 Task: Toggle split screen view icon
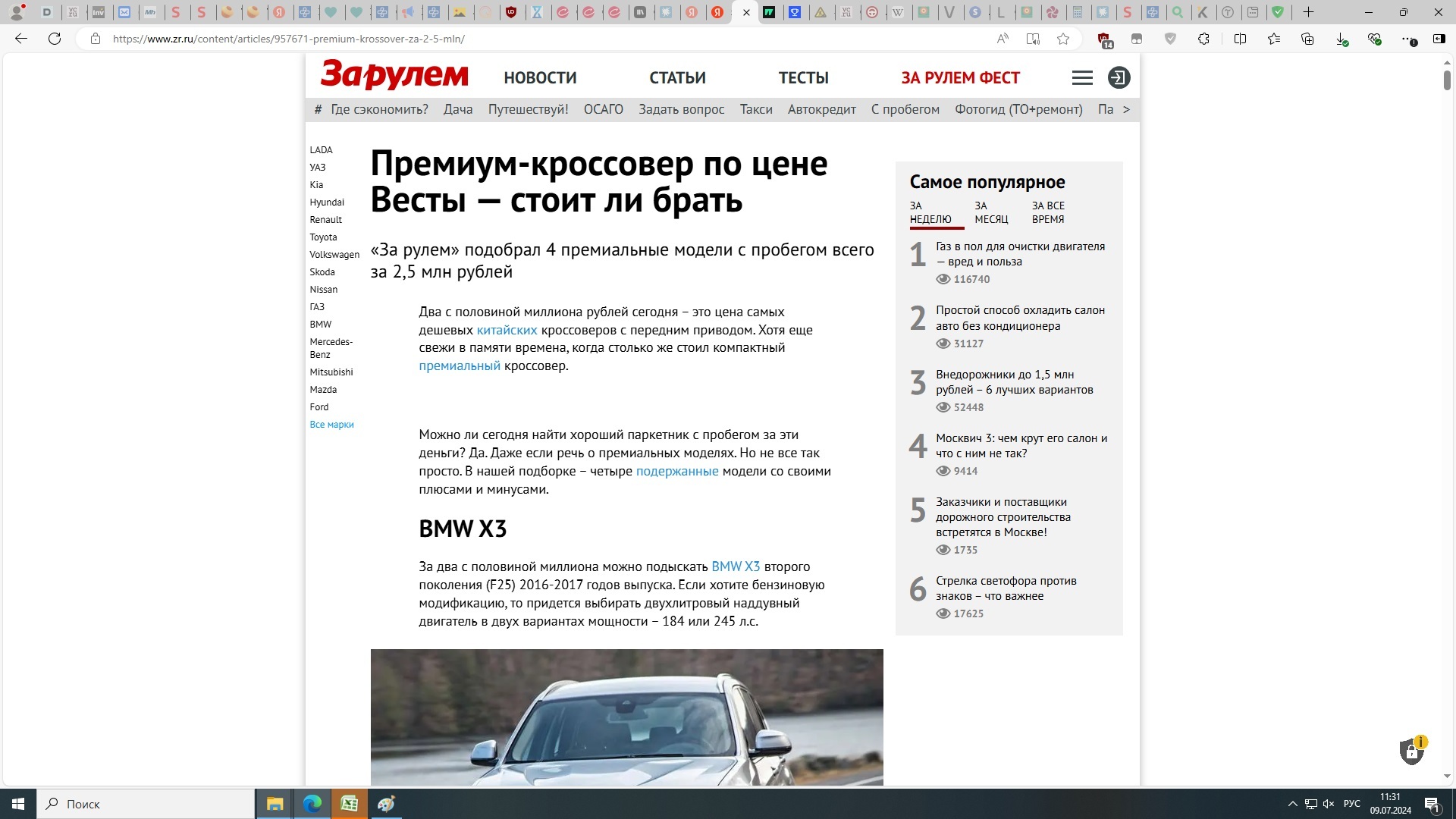[x=1240, y=39]
